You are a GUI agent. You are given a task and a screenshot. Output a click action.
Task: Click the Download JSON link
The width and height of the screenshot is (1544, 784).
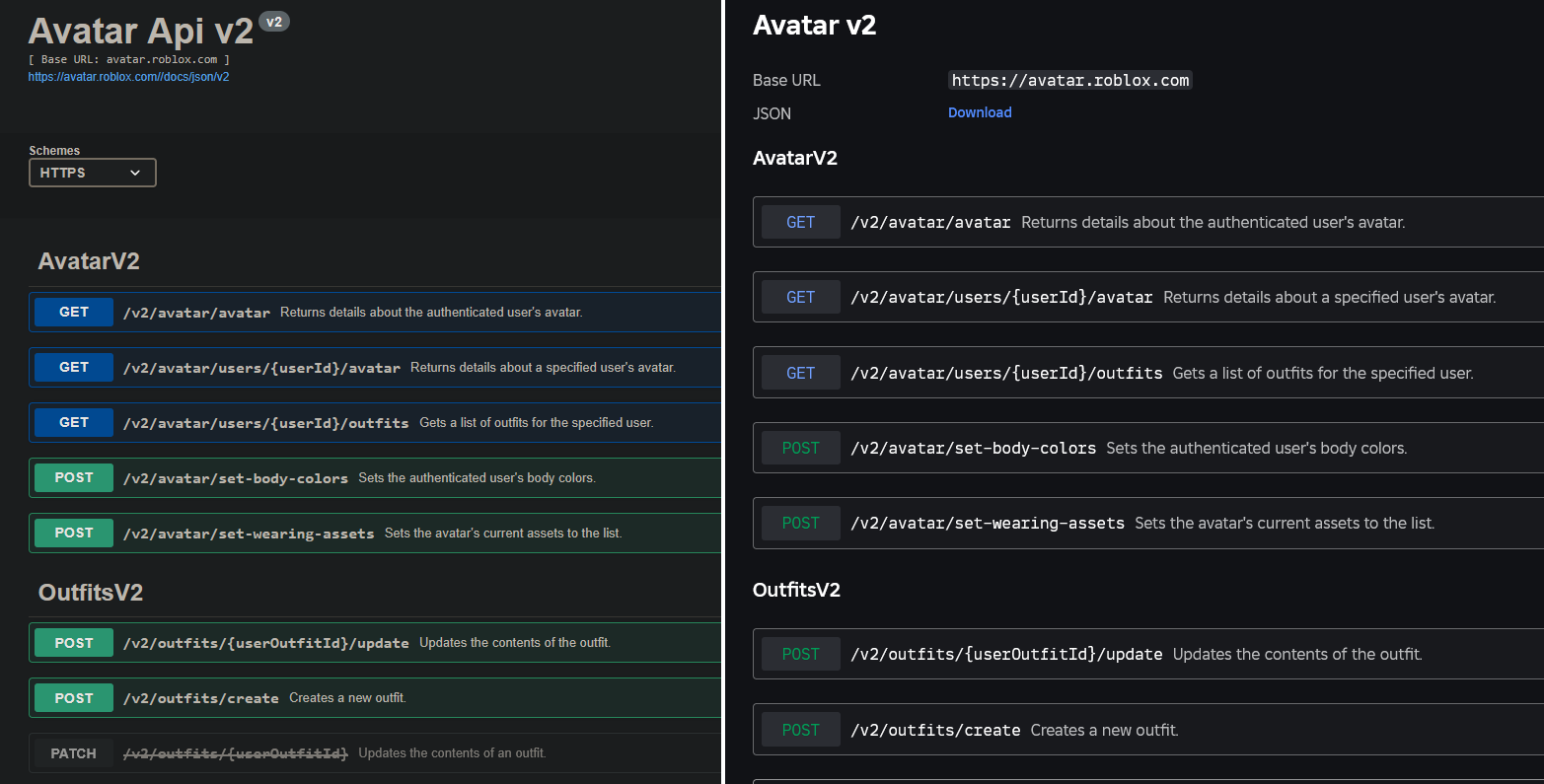(980, 112)
